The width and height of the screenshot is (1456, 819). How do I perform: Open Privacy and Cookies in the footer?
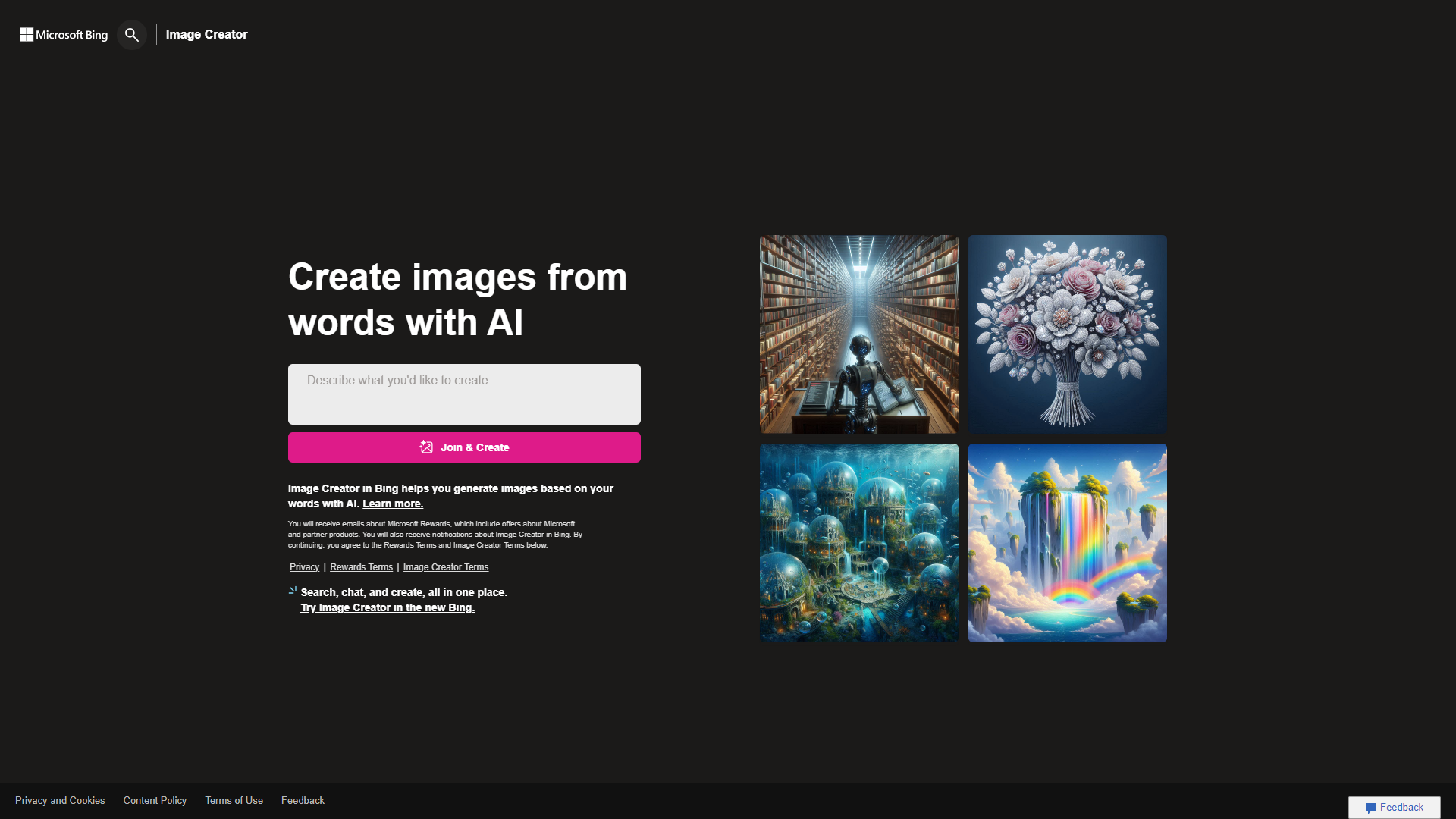point(60,800)
